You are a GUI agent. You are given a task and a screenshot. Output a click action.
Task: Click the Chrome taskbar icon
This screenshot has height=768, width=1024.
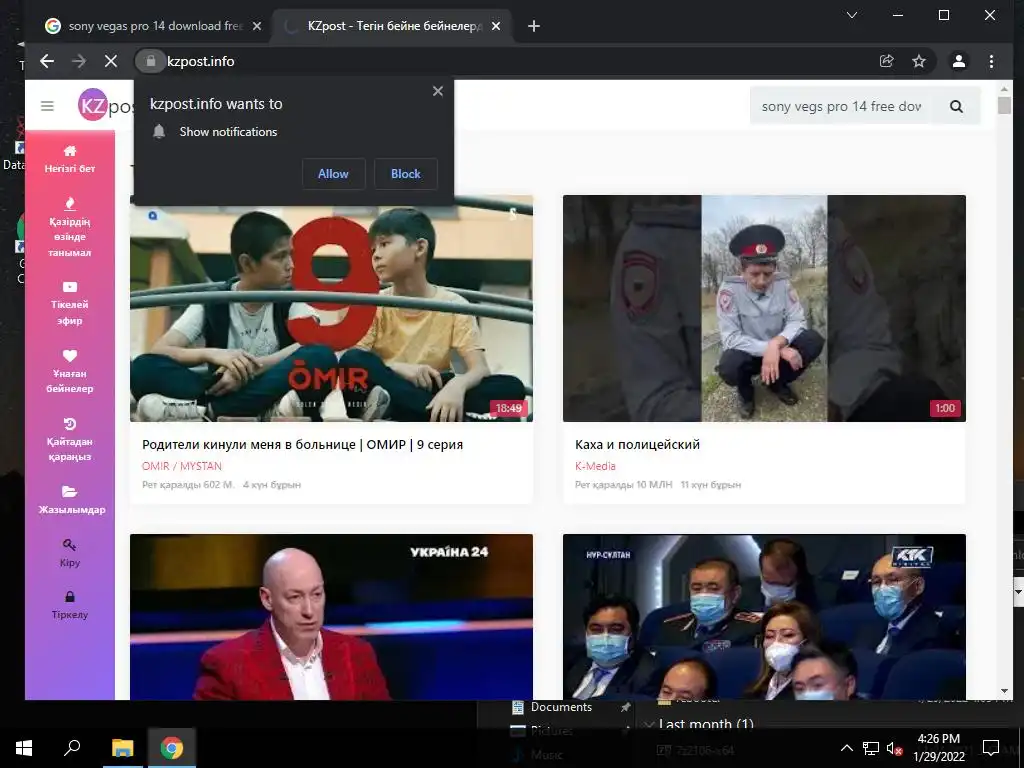pyautogui.click(x=172, y=748)
